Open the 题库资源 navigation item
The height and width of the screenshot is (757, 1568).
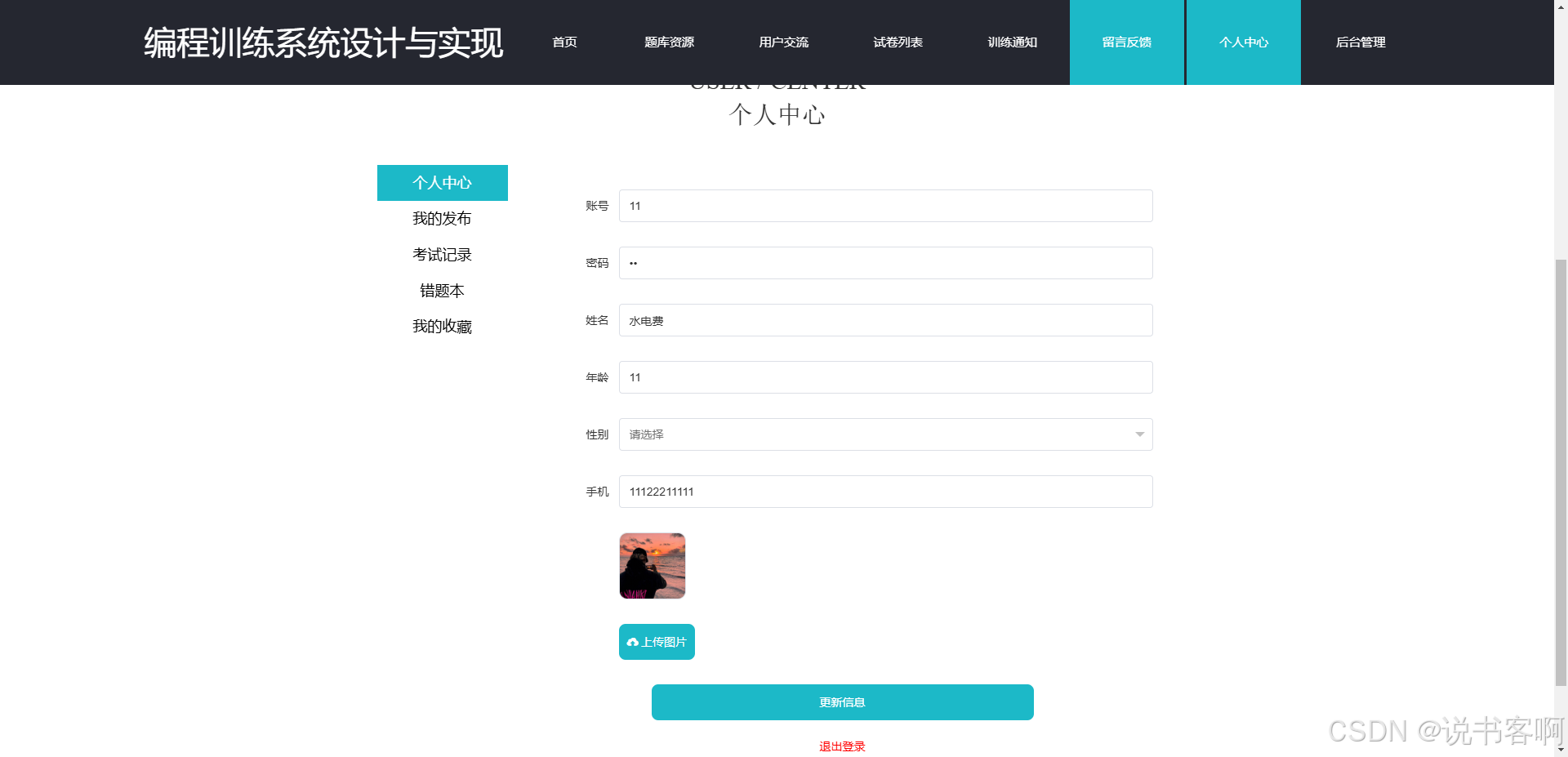click(669, 42)
